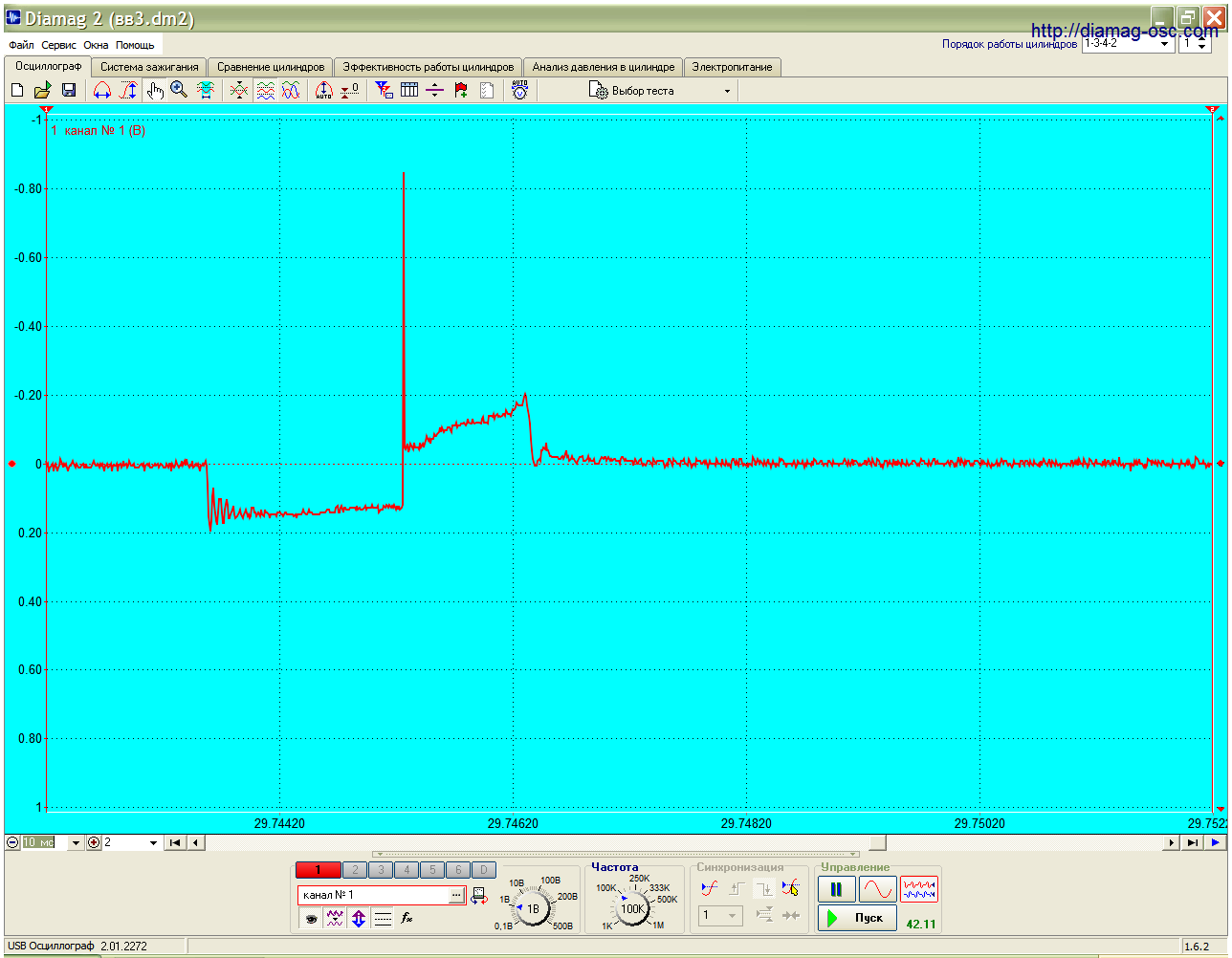1232x958 pixels.
Task: Select channel 2 button
Action: [355, 870]
